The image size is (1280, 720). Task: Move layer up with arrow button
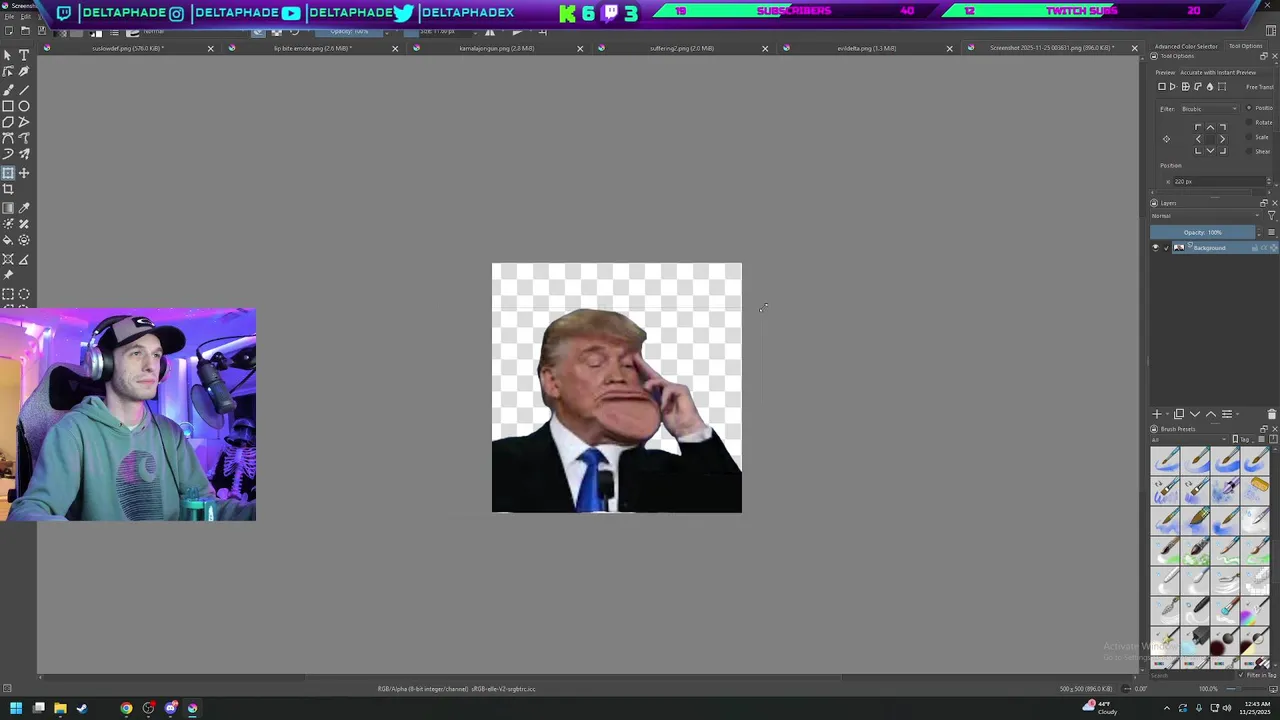point(1211,414)
